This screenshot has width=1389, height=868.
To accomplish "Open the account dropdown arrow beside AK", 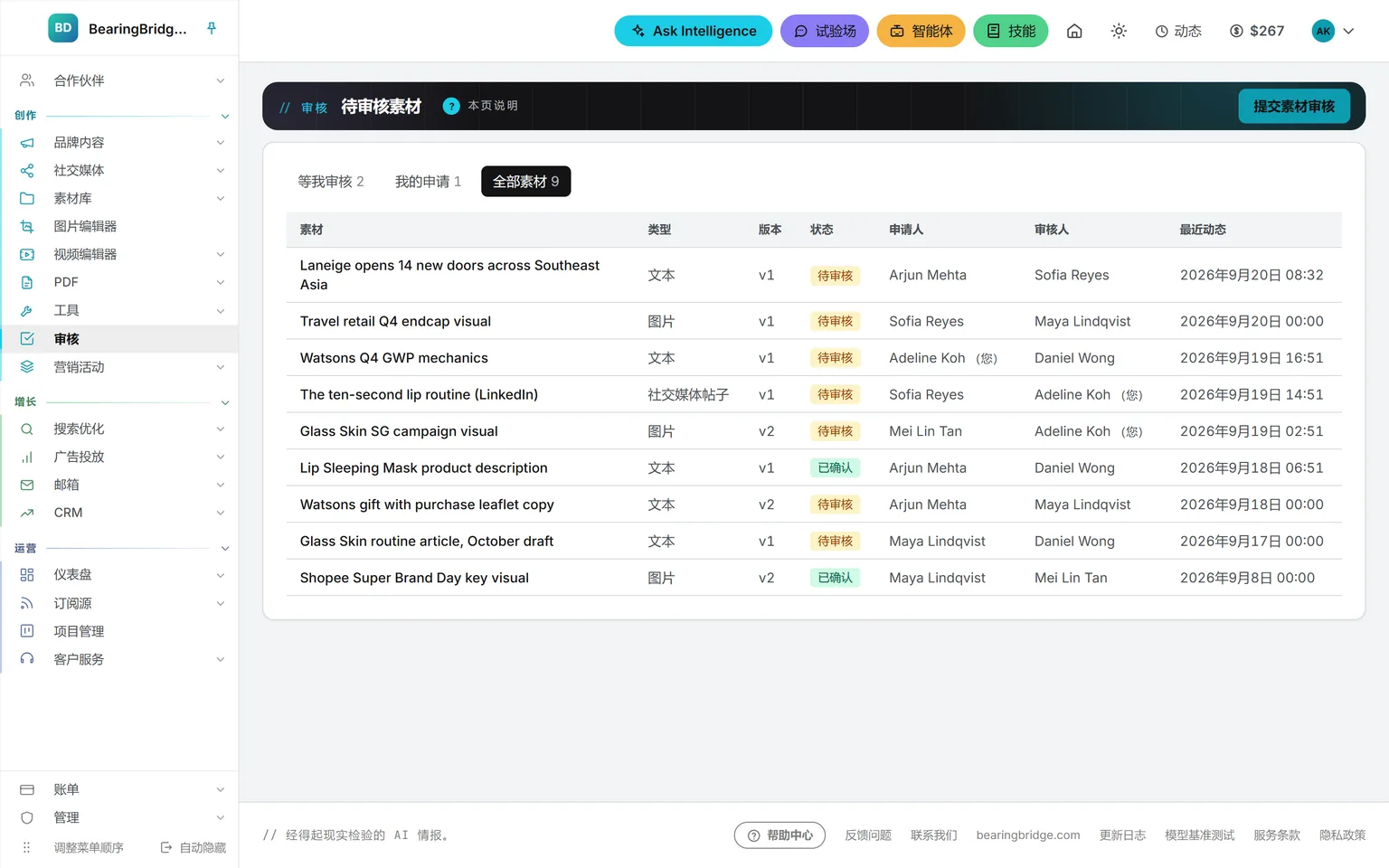I will pyautogui.click(x=1348, y=31).
